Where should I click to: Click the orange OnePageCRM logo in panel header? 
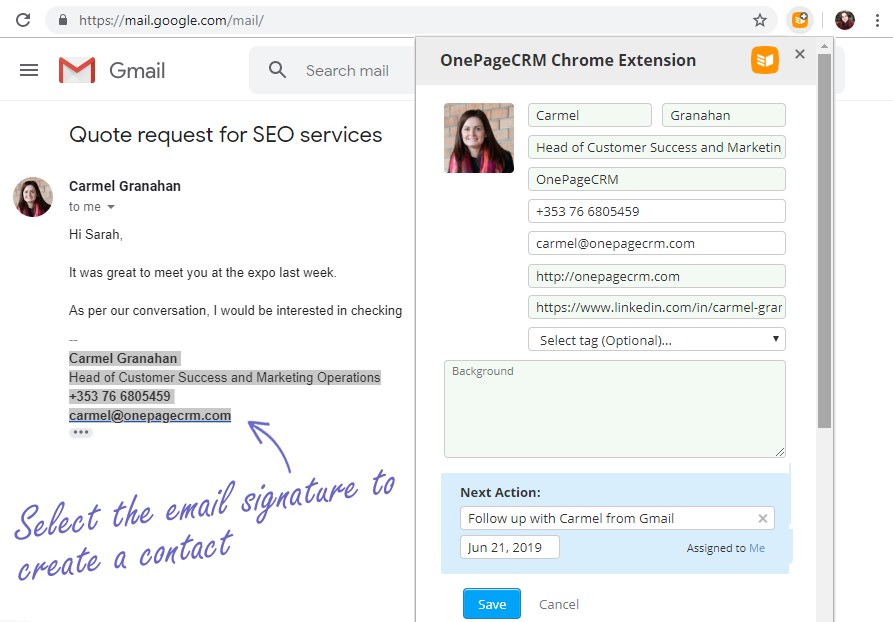tap(765, 60)
